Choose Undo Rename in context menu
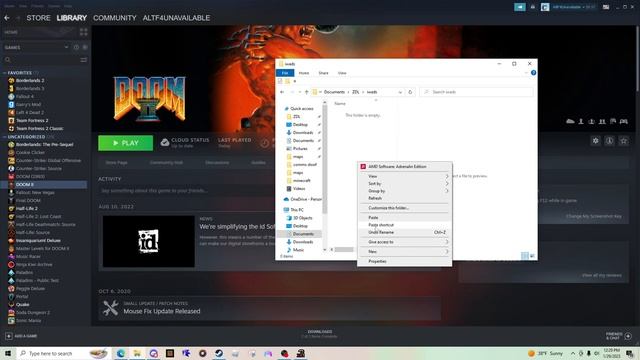 pyautogui.click(x=404, y=232)
